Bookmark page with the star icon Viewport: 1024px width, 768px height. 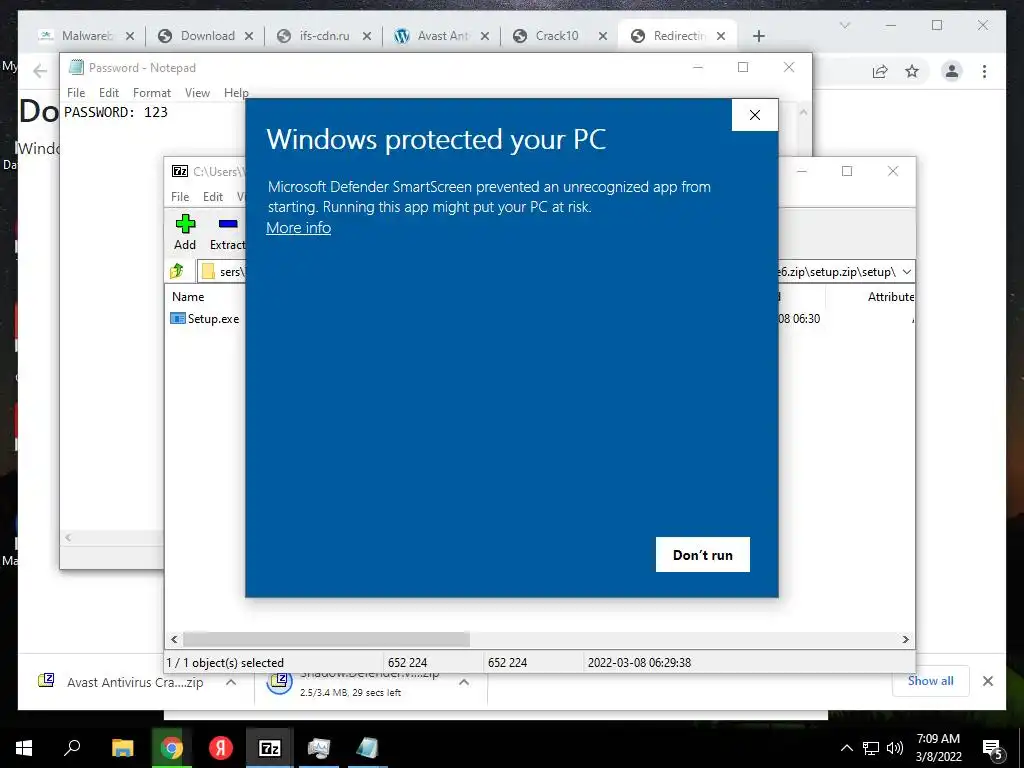pyautogui.click(x=912, y=71)
